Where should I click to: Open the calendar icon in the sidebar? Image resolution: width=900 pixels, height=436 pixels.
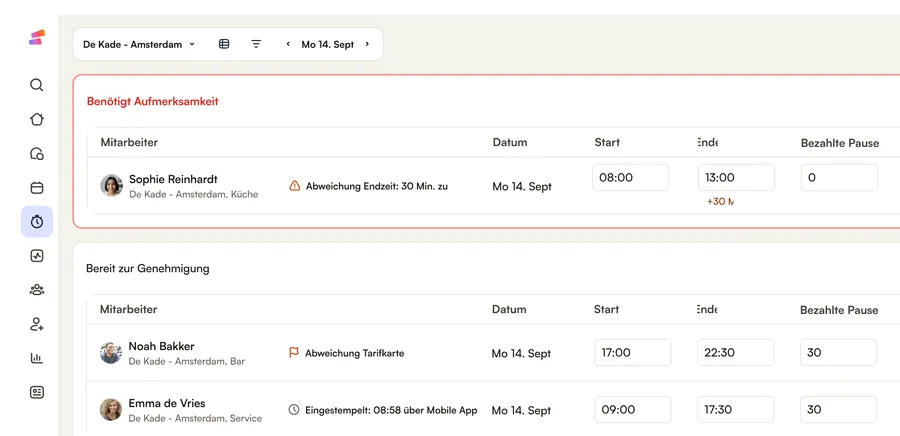point(37,188)
